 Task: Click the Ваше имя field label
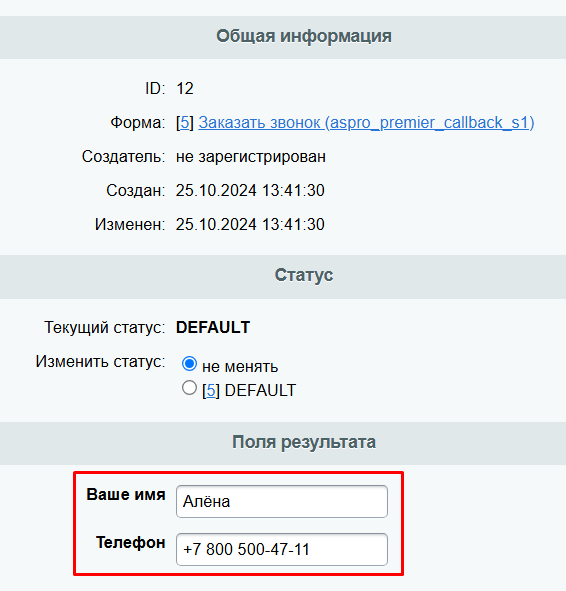pyautogui.click(x=126, y=494)
